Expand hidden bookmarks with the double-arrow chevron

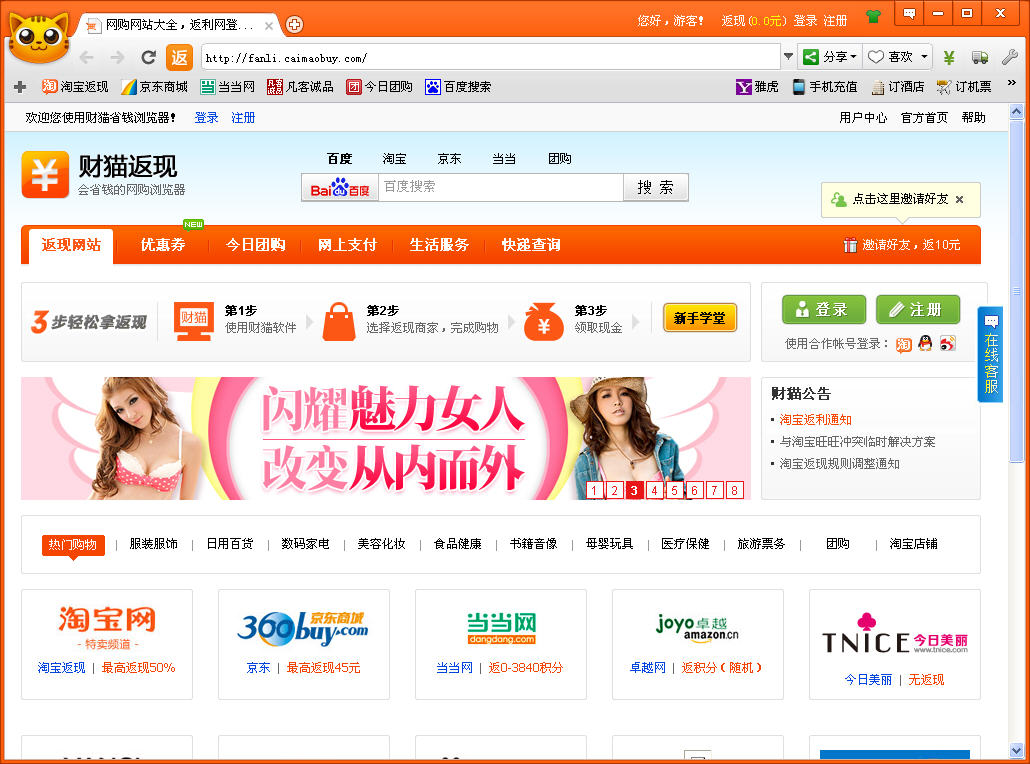(1011, 83)
